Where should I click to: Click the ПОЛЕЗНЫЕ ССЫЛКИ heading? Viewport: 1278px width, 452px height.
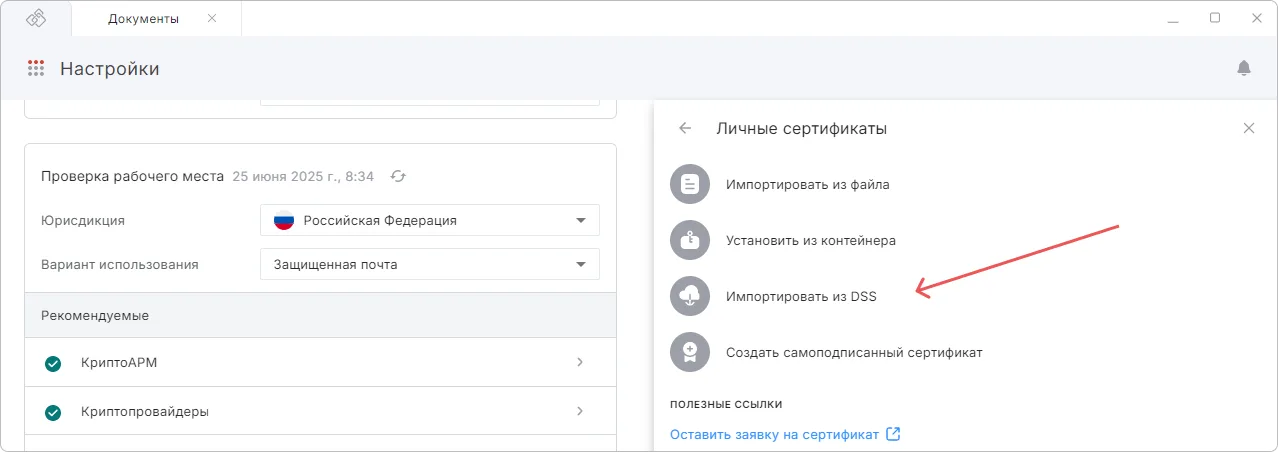point(726,404)
